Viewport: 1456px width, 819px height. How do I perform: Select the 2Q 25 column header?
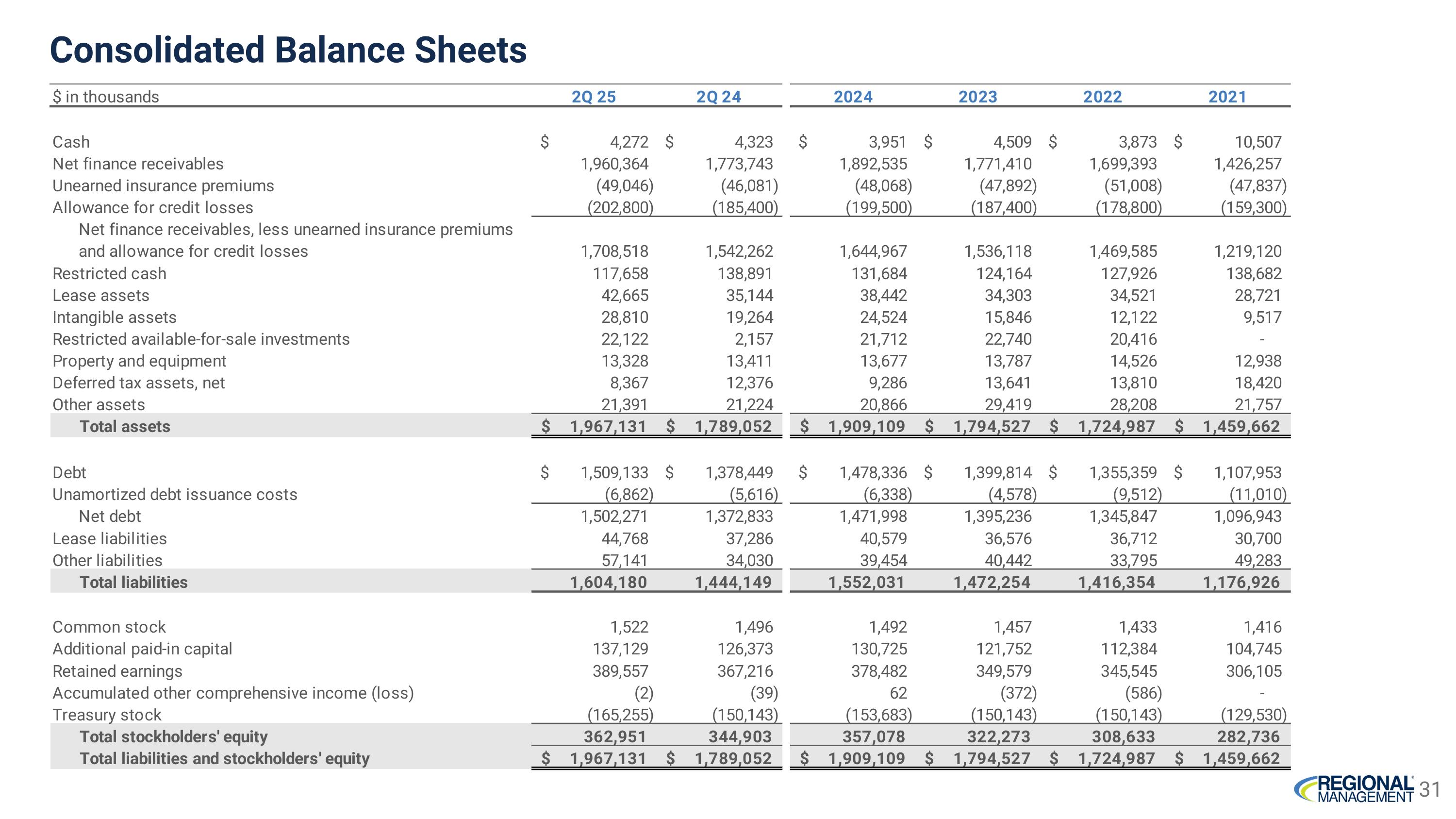[594, 97]
